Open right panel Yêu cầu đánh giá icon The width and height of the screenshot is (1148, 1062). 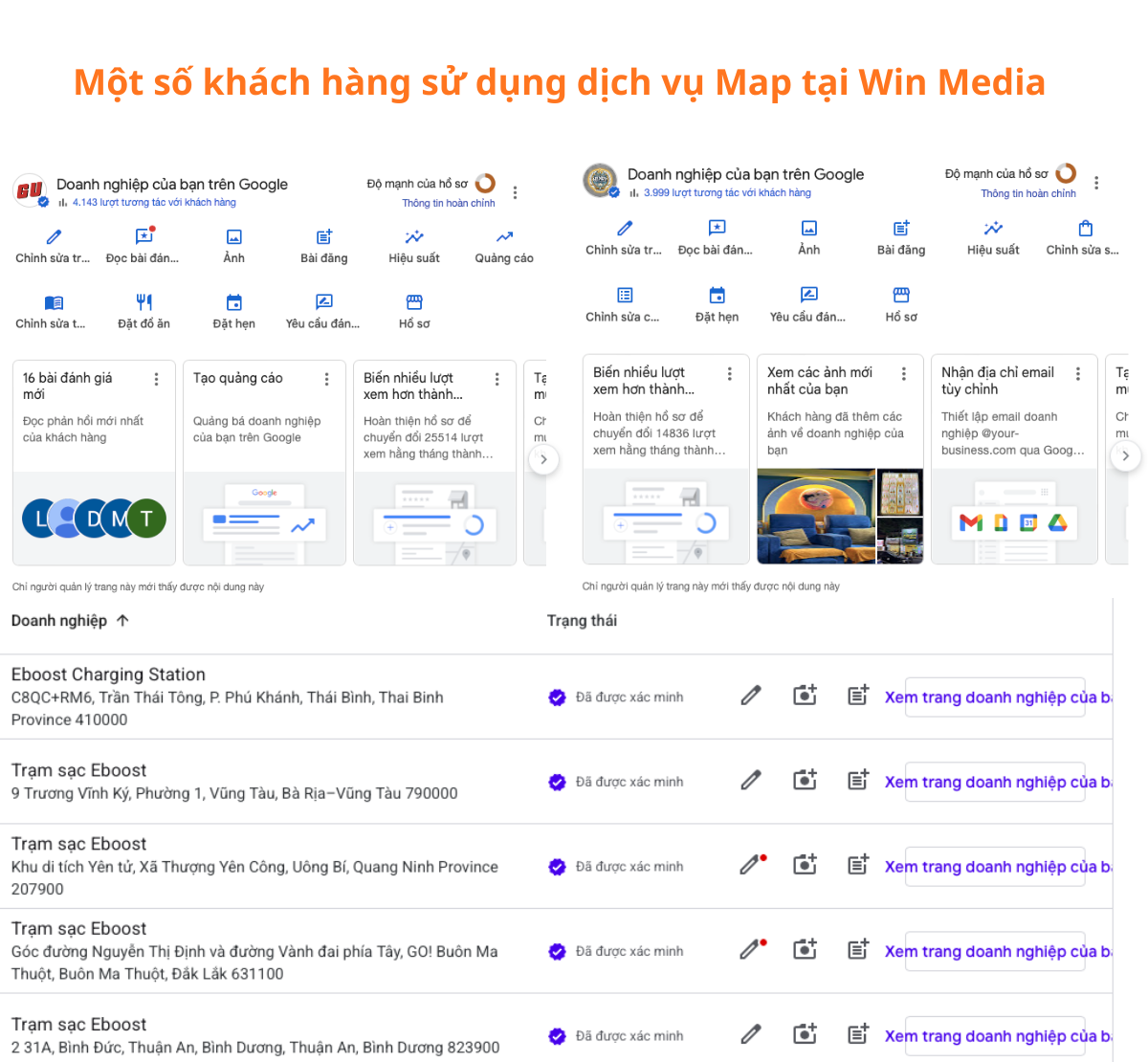point(808,295)
